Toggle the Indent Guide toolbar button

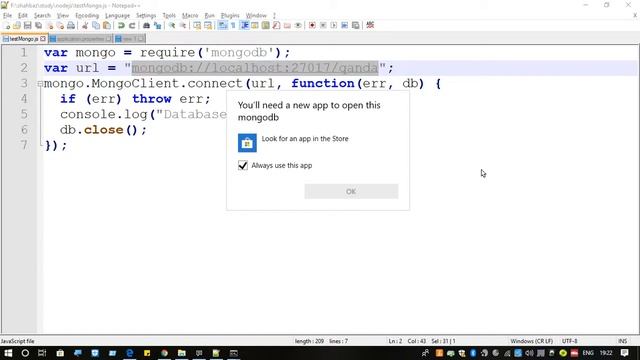click(x=244, y=25)
